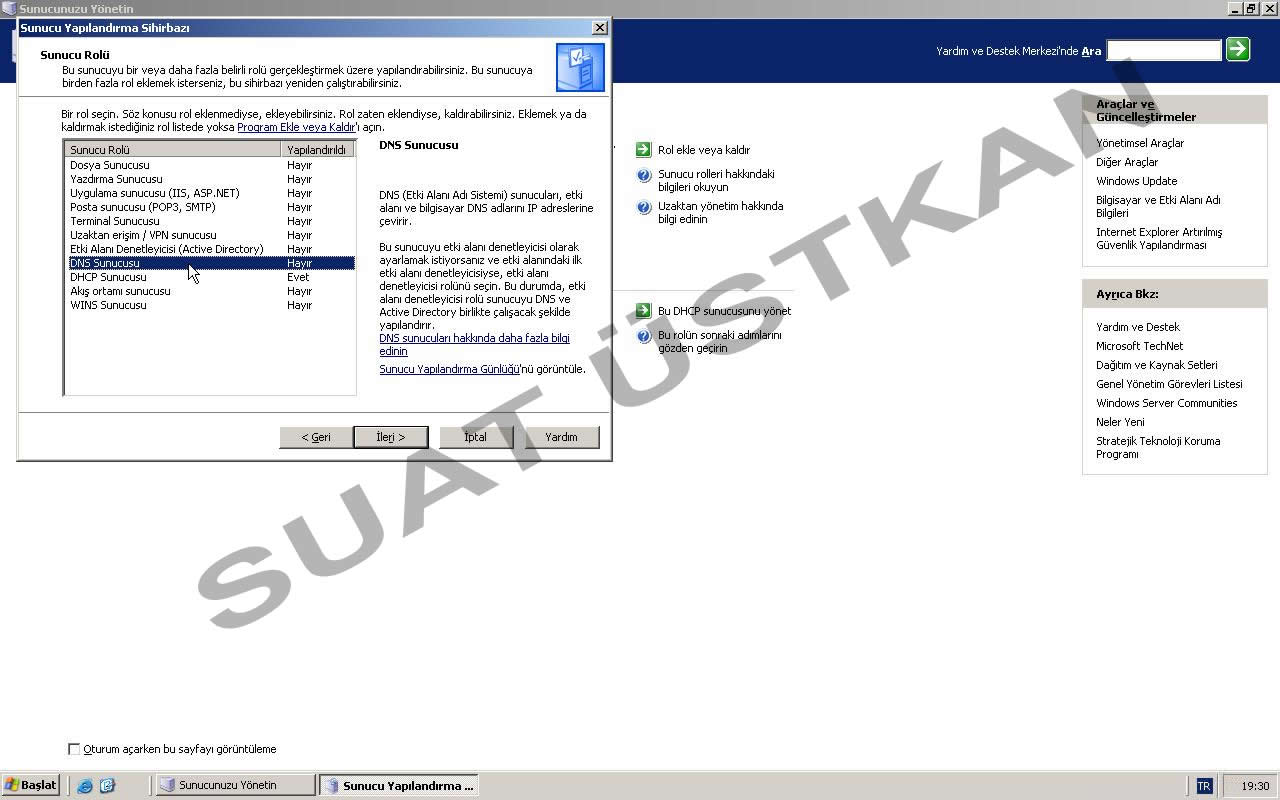Screen dimensions: 1280x800
Task: Click green arrow icon beside Bu DHCP sunucusunu yönet
Action: 643,311
